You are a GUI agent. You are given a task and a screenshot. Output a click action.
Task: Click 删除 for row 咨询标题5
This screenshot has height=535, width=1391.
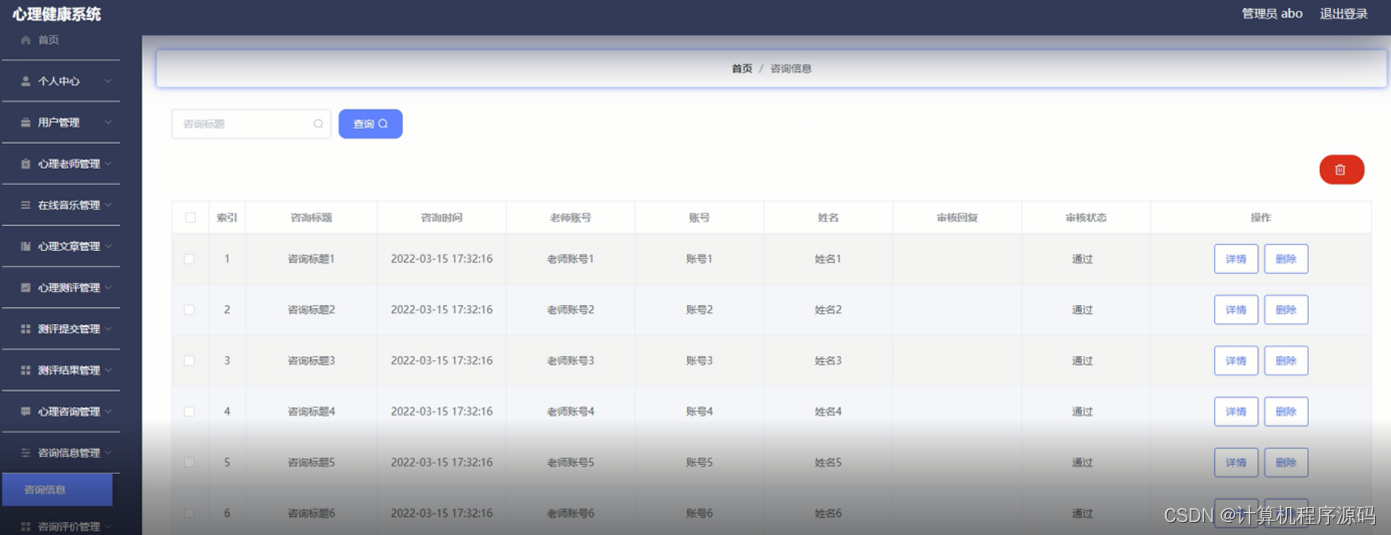click(1286, 462)
